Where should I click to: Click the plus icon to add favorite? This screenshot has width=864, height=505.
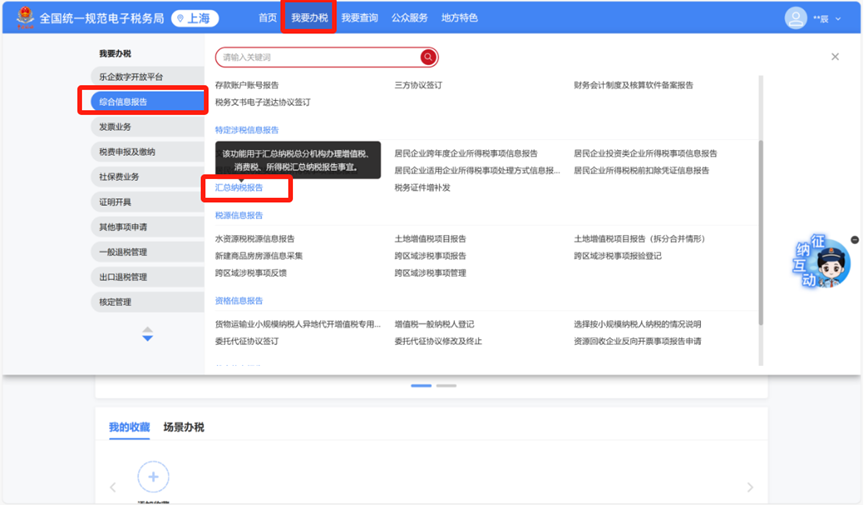point(153,477)
